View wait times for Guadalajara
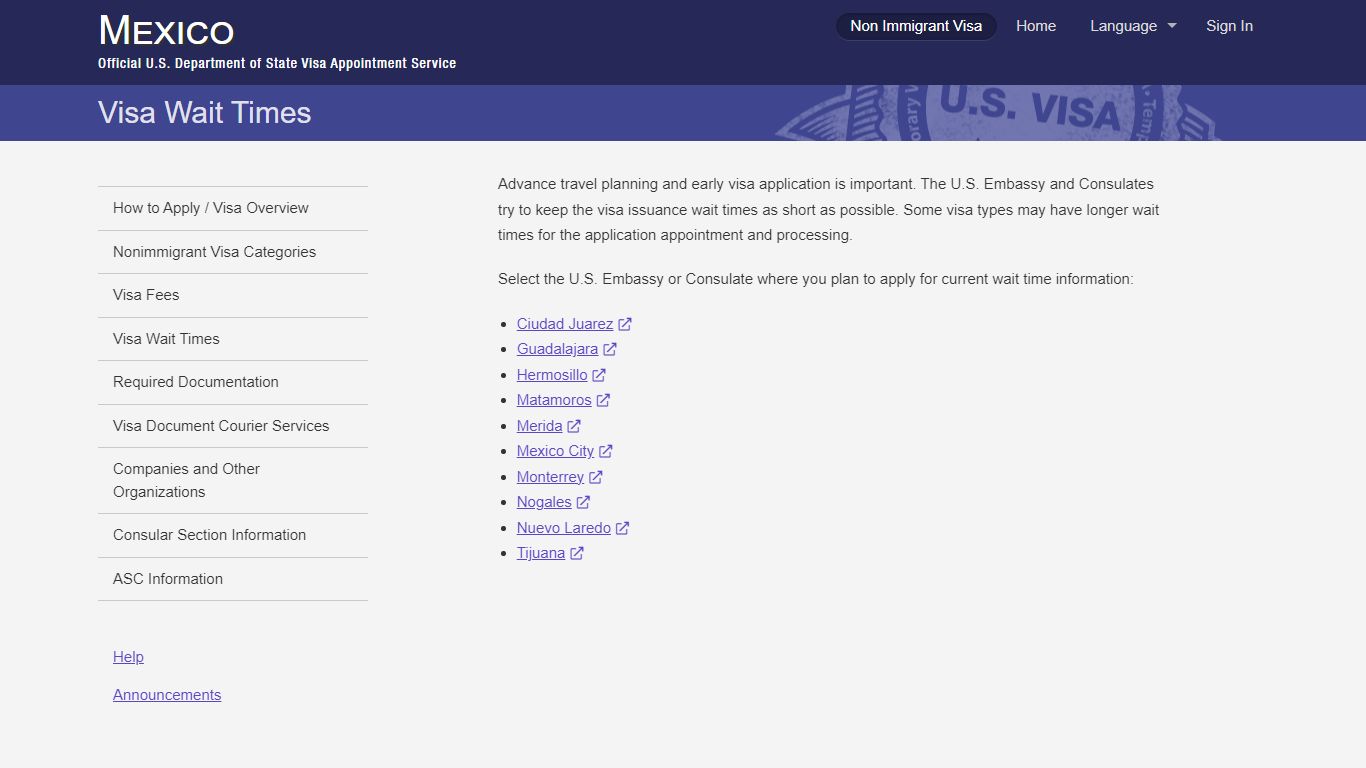This screenshot has width=1366, height=768. 557,349
